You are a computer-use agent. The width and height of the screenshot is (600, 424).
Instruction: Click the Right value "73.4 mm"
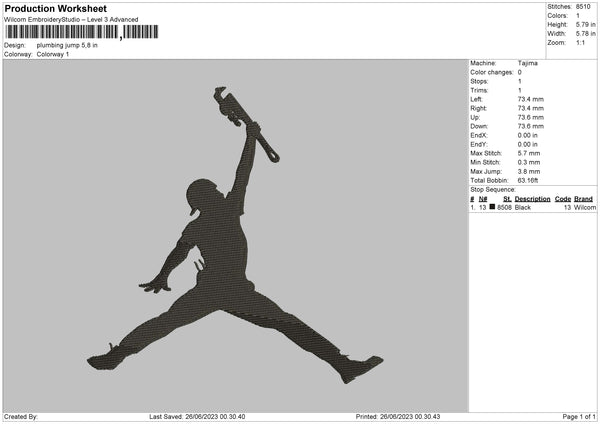[x=531, y=108]
